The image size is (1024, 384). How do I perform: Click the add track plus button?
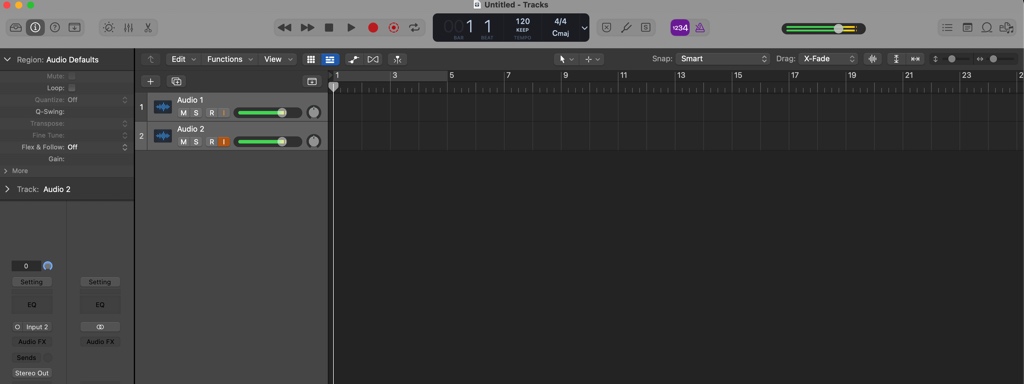click(150, 82)
